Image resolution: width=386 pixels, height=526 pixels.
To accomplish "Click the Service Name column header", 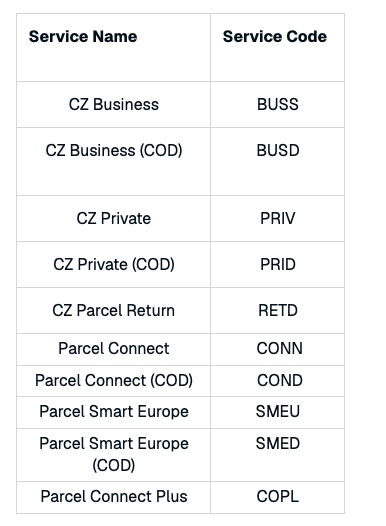I will (83, 37).
